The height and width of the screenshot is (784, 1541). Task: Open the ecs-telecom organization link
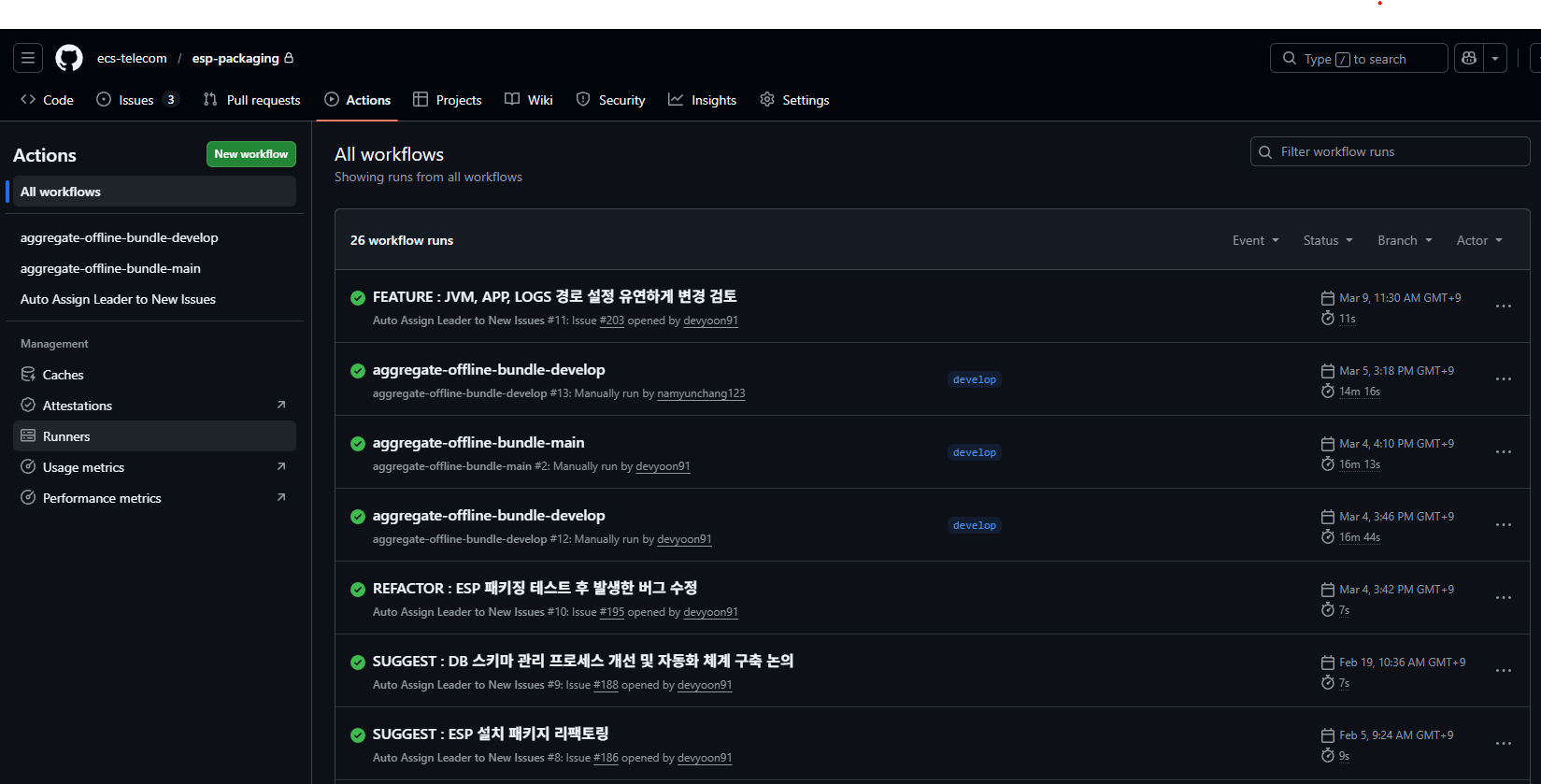click(x=132, y=58)
